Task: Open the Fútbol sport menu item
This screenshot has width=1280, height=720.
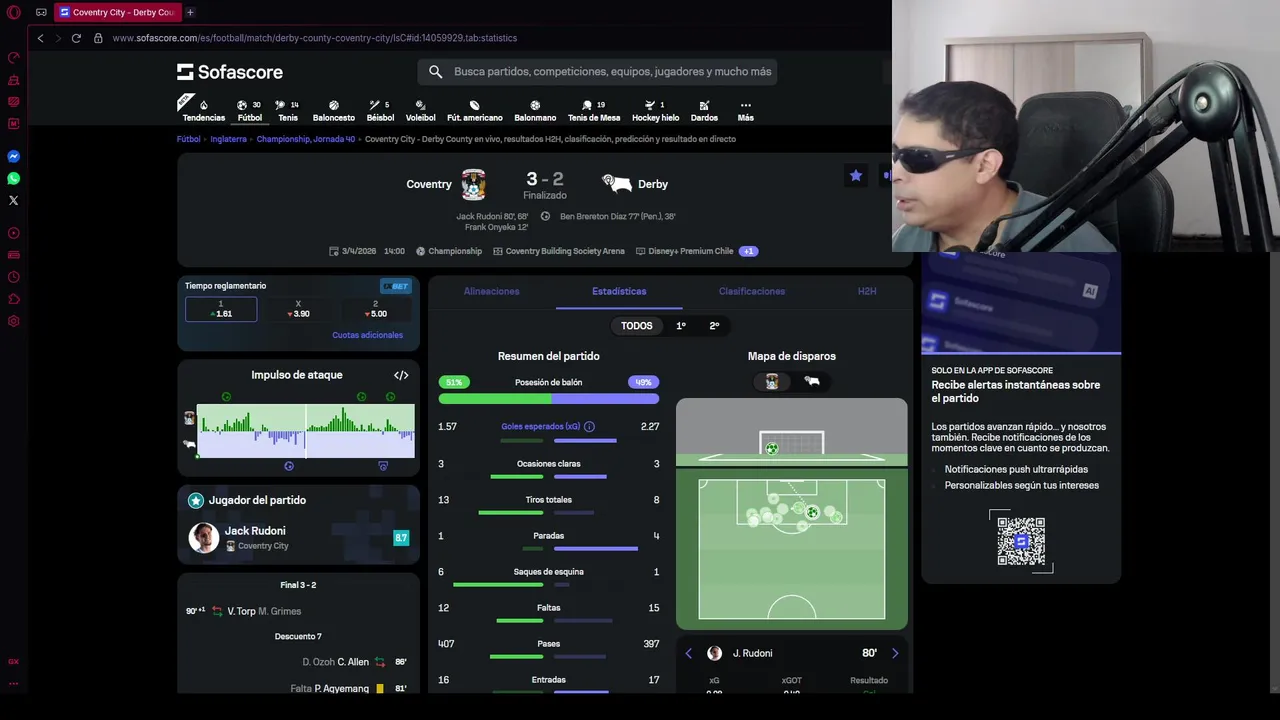Action: coord(250,110)
